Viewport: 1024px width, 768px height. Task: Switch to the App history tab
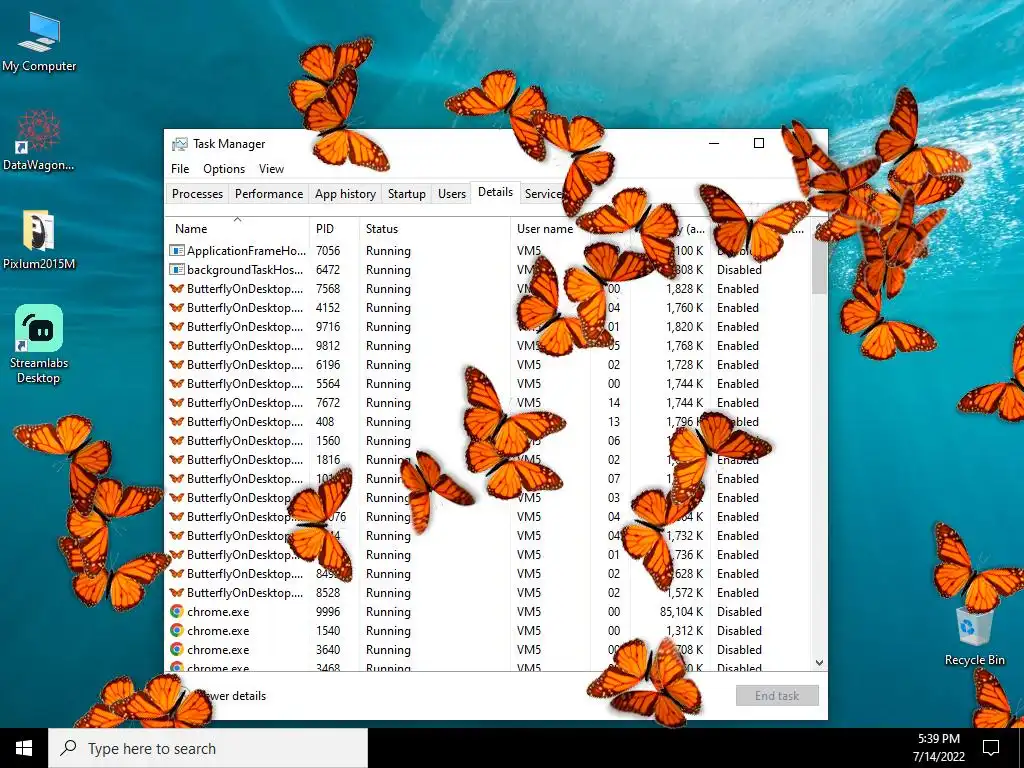[x=345, y=194]
